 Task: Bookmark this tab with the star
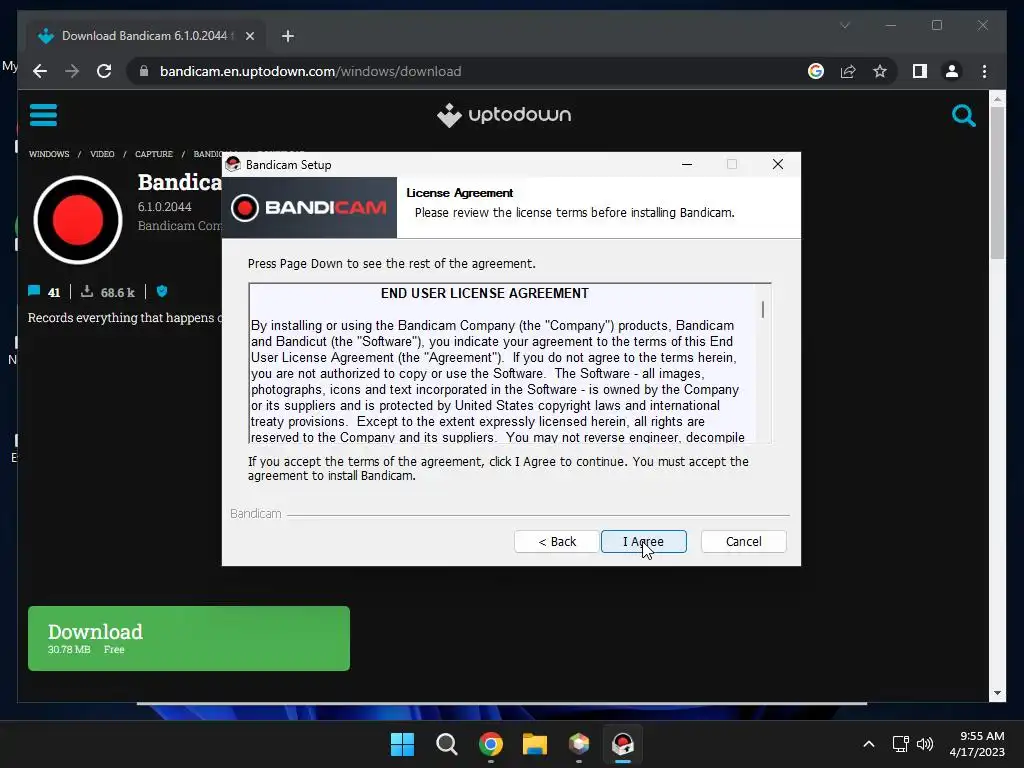coord(880,71)
